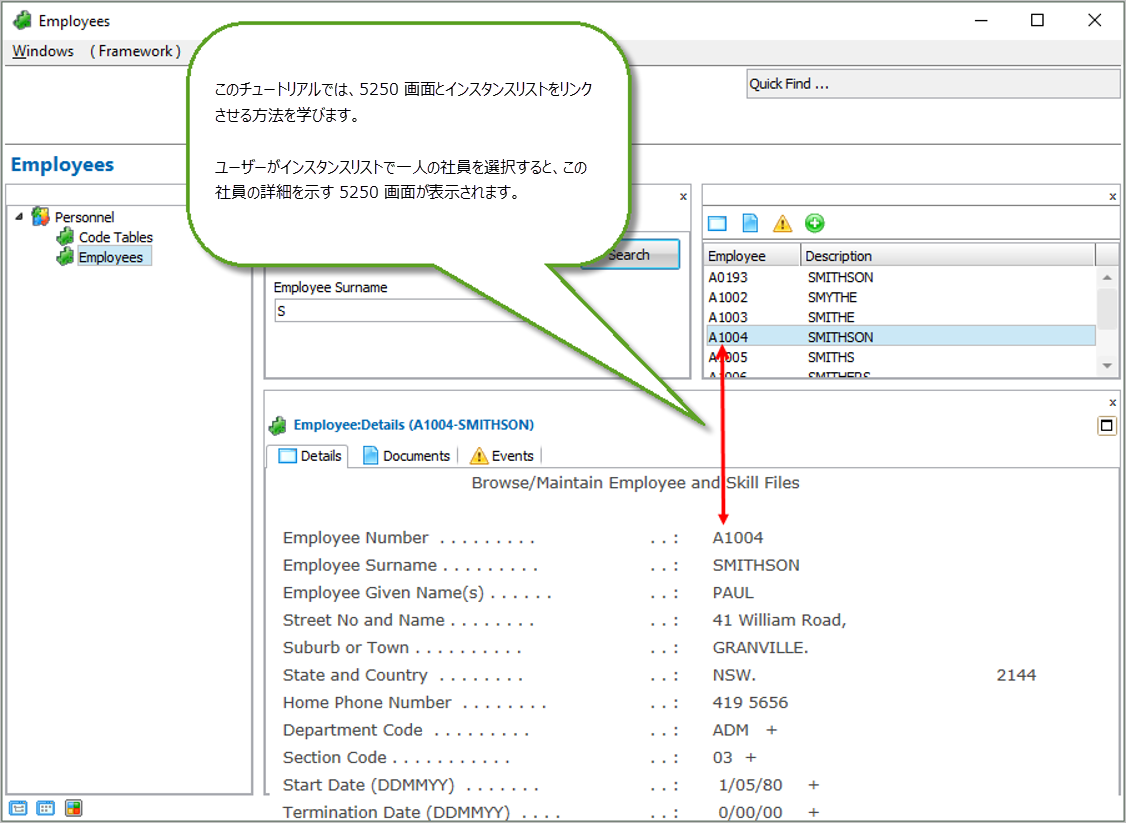Close the search filter panel
Screen dimensions: 1126x823
coord(683,196)
